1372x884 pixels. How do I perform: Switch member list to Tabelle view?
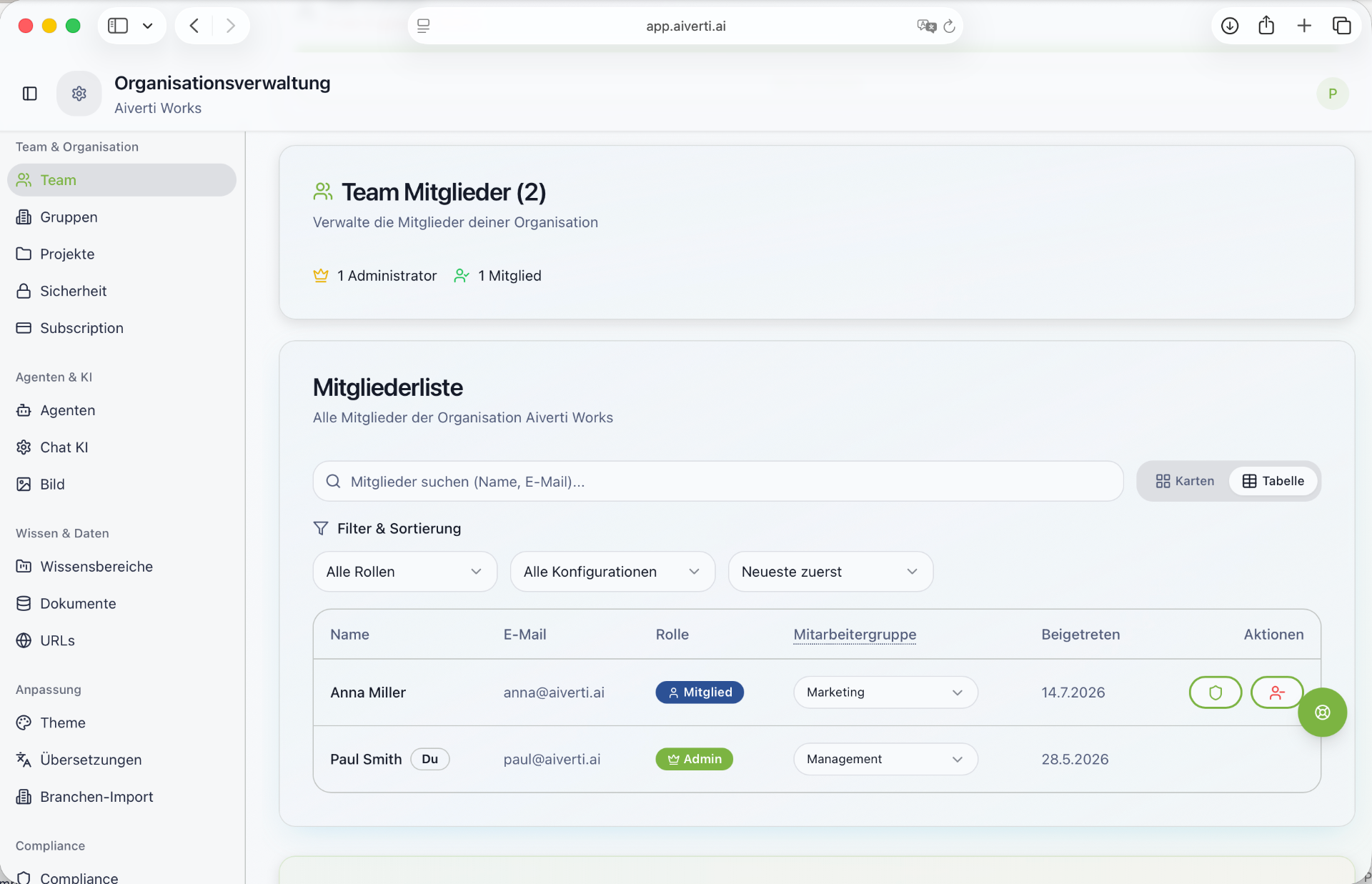coord(1273,481)
